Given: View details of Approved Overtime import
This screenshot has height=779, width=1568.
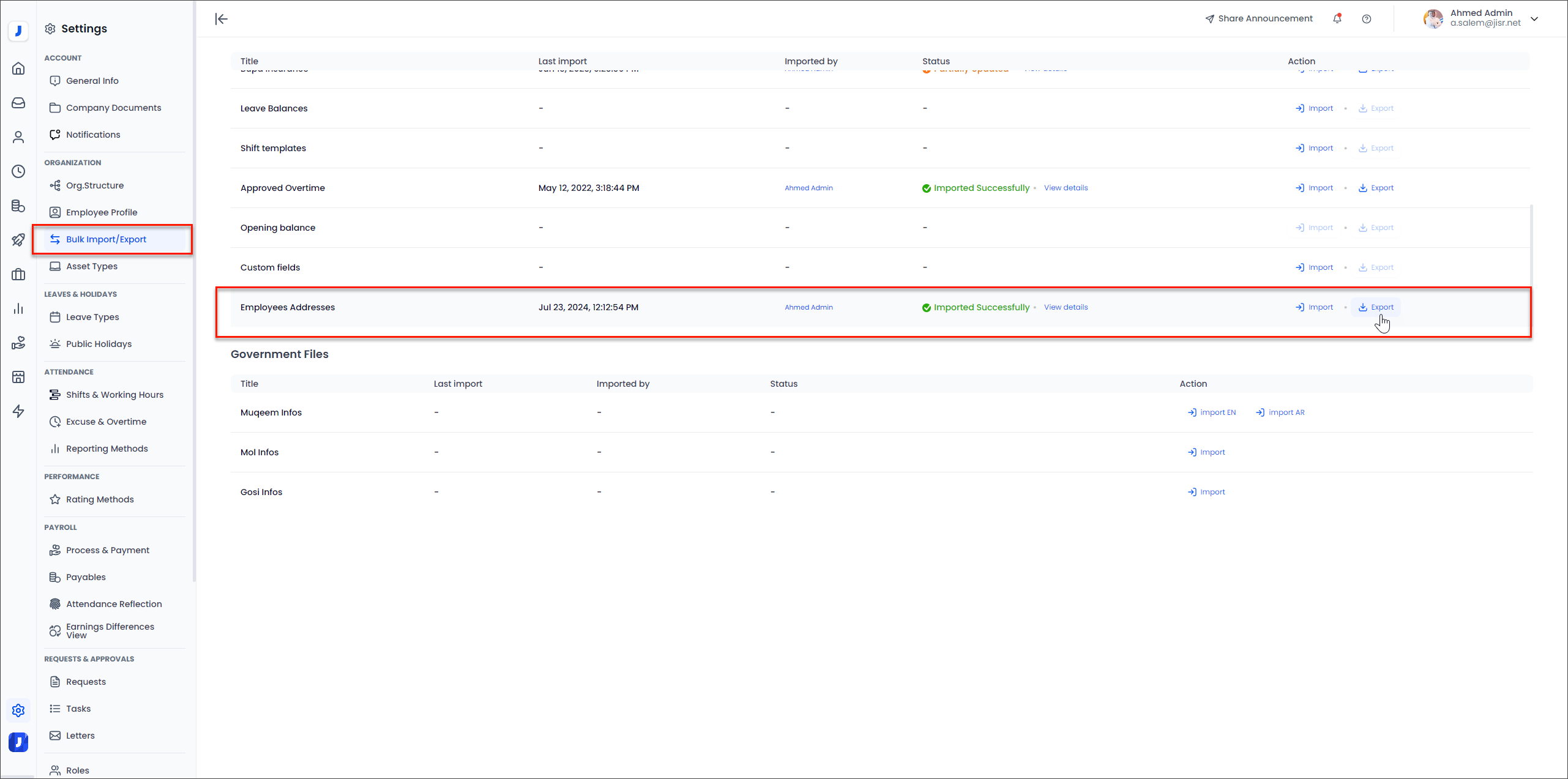Looking at the screenshot, I should click(x=1066, y=188).
